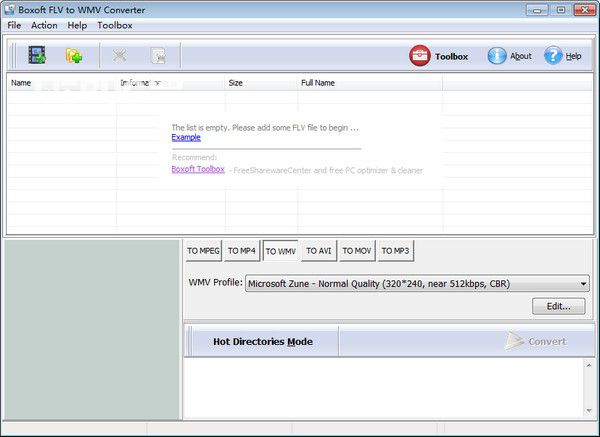Sort by the Information column header
This screenshot has height=437, width=600.
(x=170, y=83)
